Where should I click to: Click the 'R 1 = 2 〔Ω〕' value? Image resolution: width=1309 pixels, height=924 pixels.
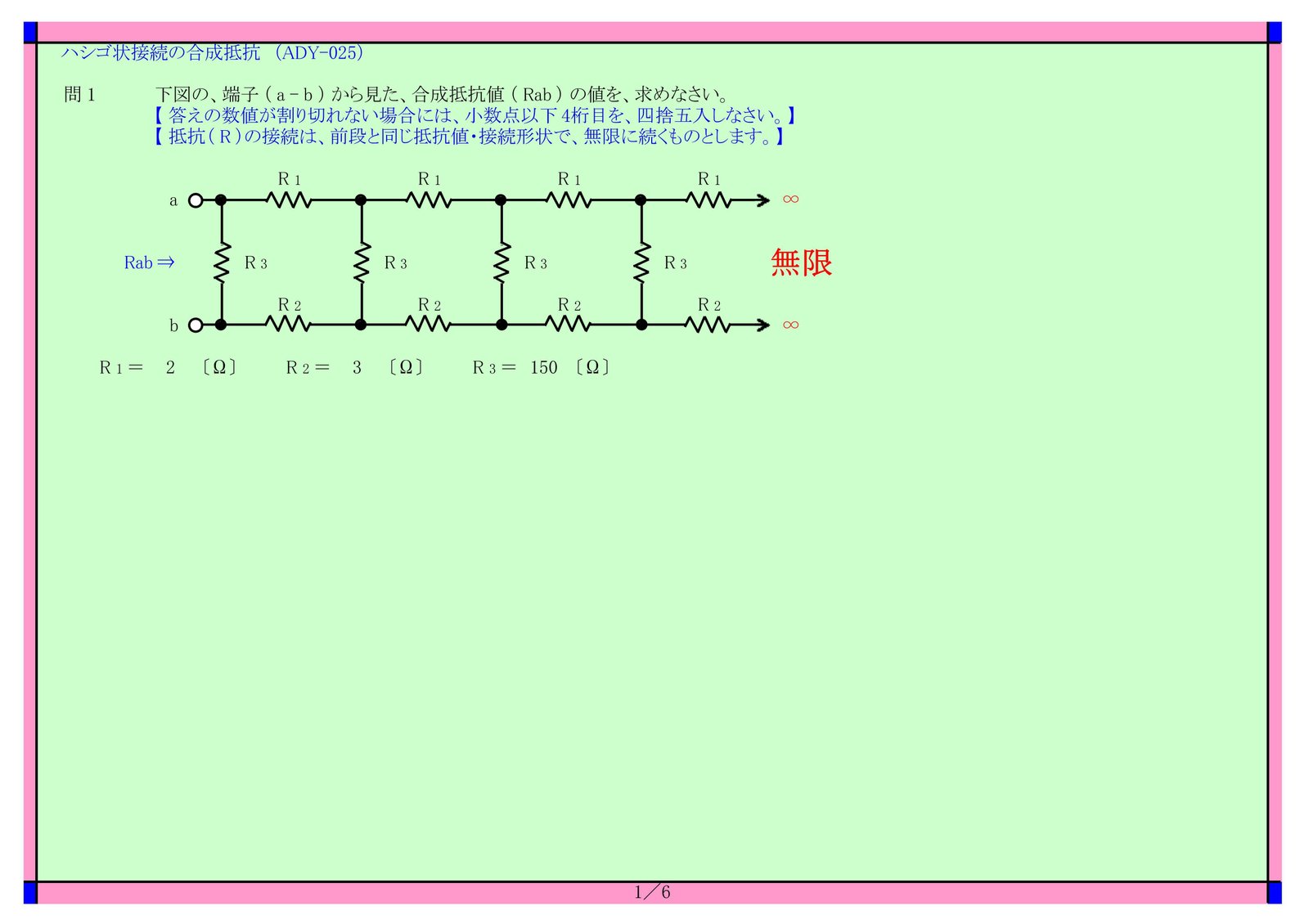[169, 368]
